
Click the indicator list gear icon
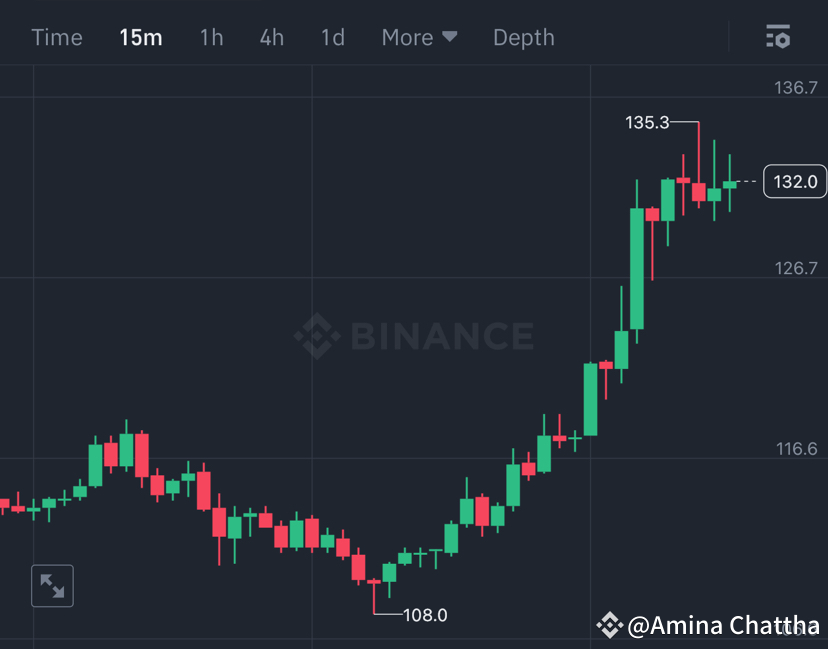(777, 36)
